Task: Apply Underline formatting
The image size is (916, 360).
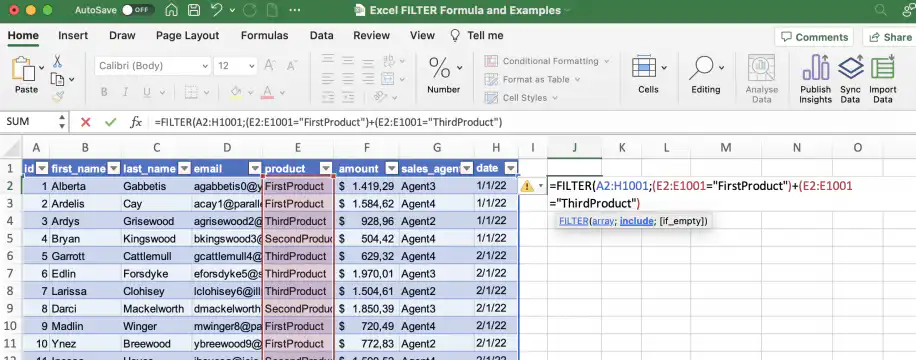Action: click(146, 92)
